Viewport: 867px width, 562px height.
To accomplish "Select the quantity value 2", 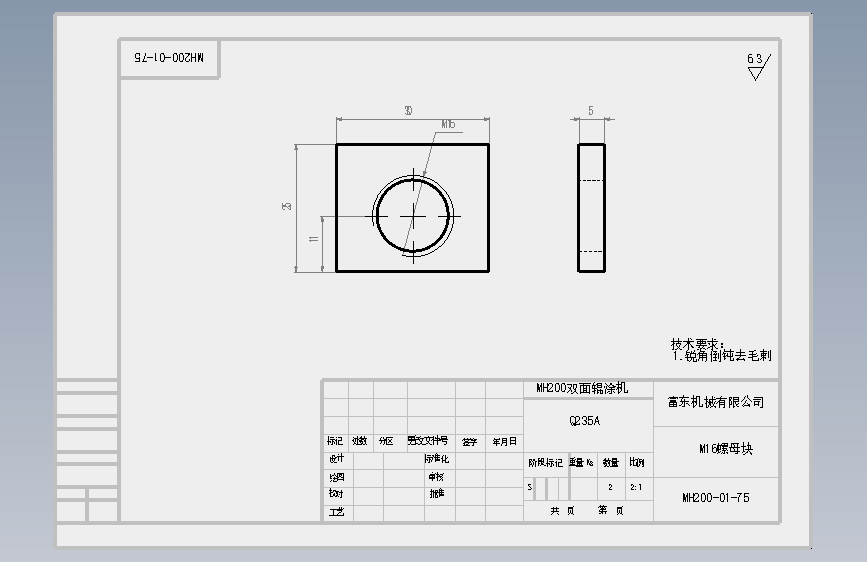I will (x=610, y=487).
